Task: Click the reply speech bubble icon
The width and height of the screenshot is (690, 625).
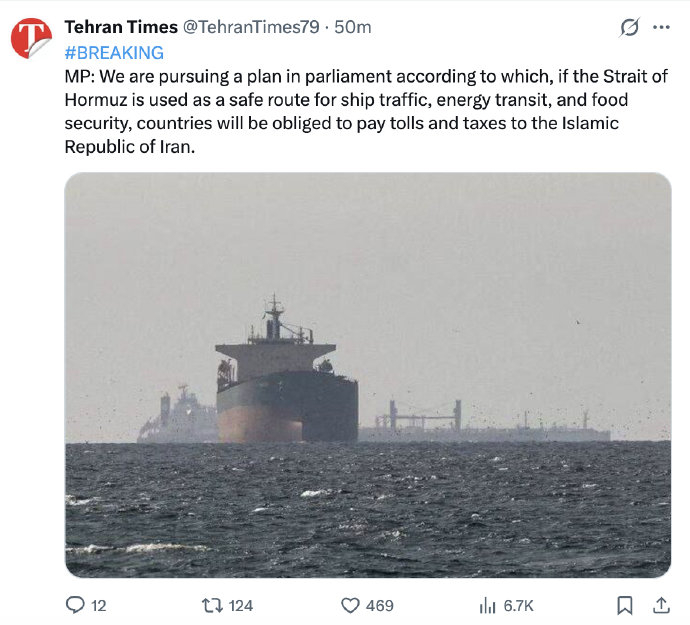Action: 75,605
